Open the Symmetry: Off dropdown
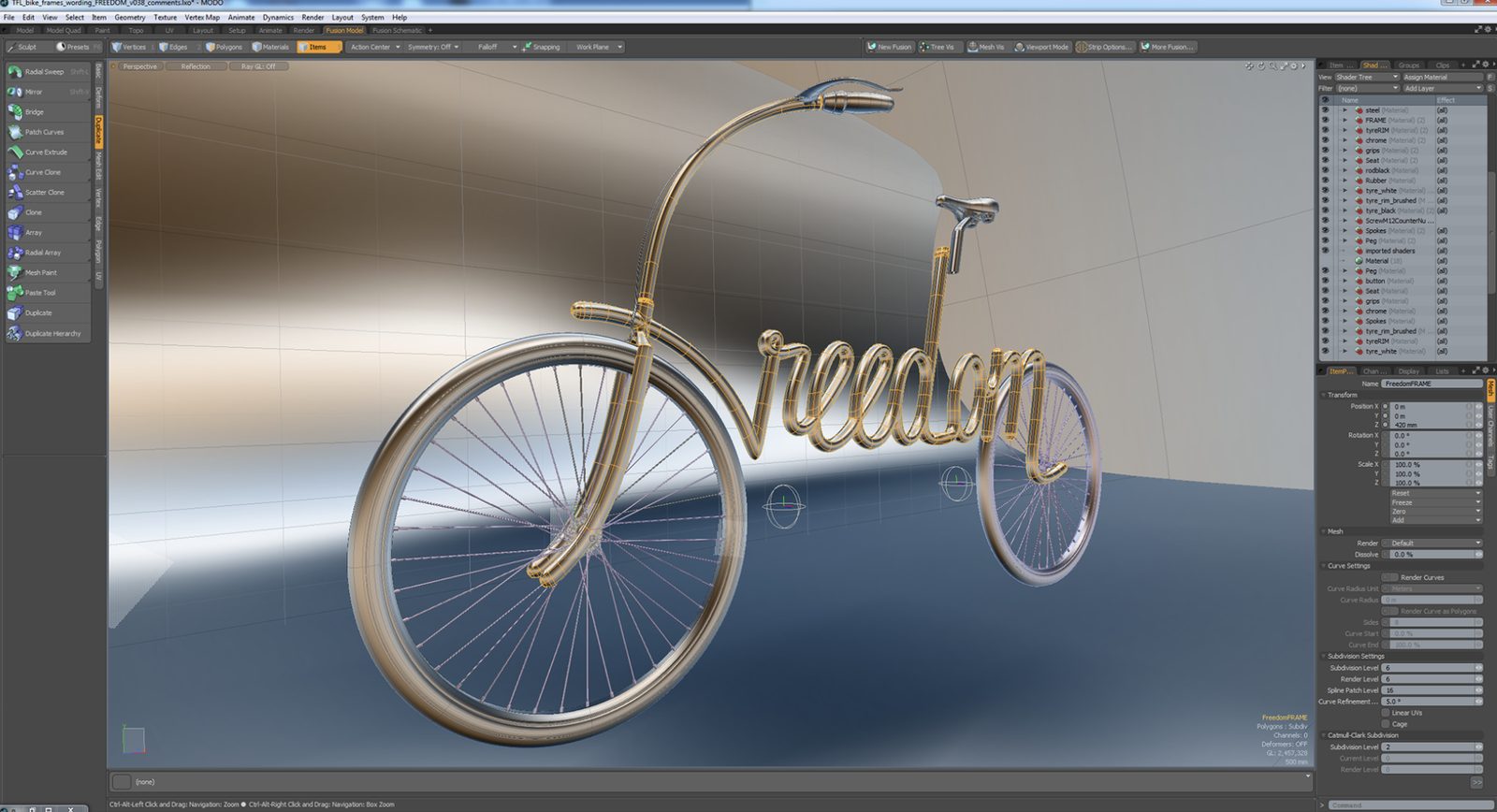The width and height of the screenshot is (1497, 812). click(x=433, y=47)
